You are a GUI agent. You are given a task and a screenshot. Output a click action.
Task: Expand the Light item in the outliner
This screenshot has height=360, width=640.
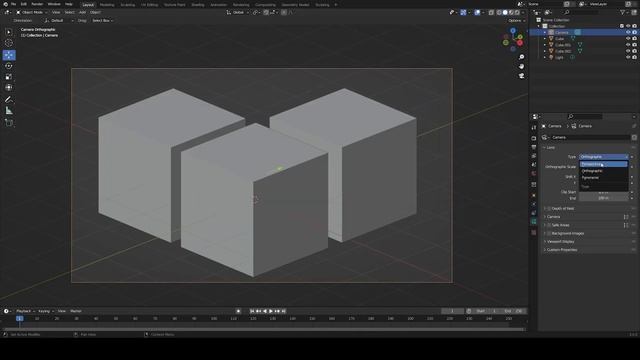coord(544,58)
